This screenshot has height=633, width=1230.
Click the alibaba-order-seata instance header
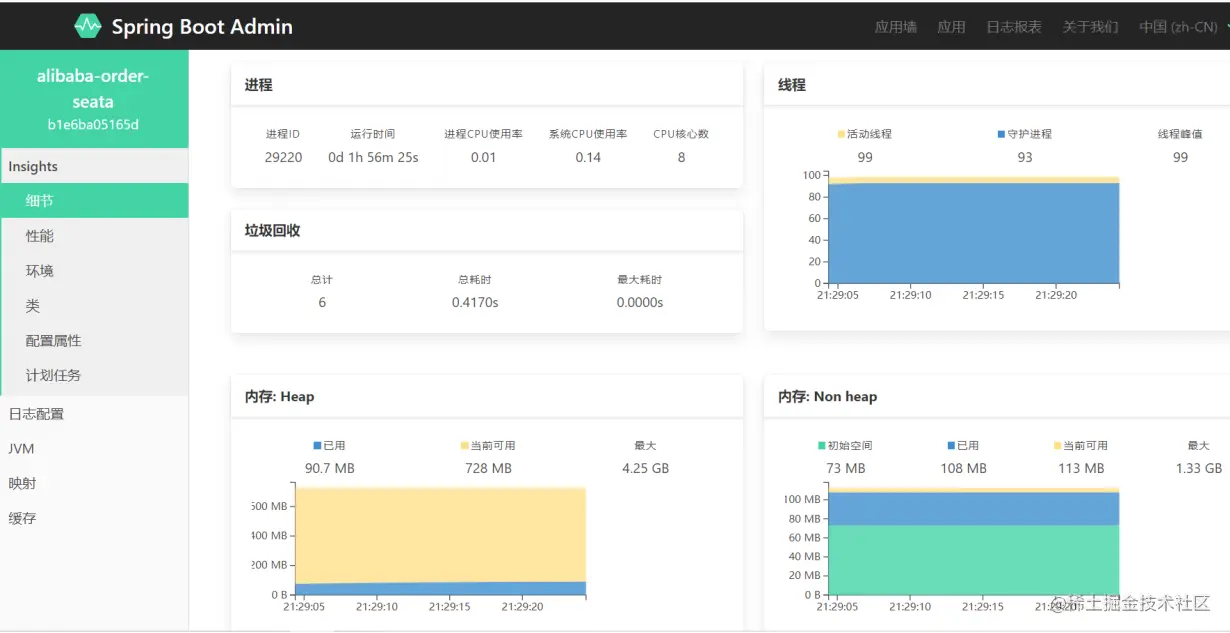coord(94,99)
